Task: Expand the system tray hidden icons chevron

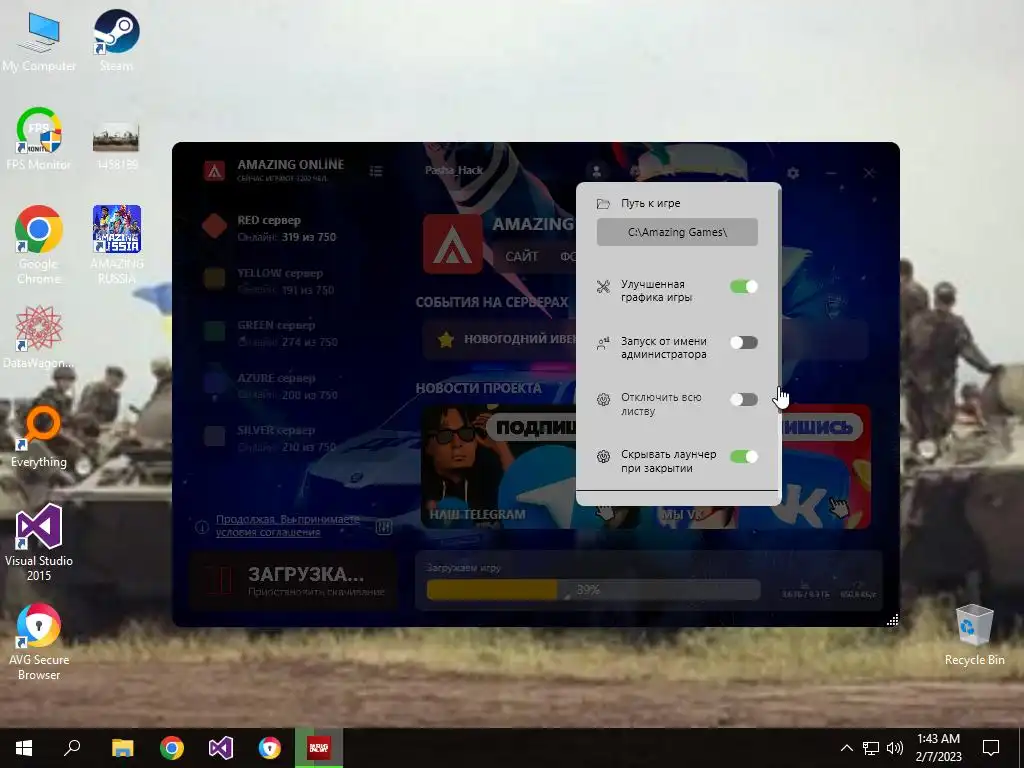Action: [846, 748]
